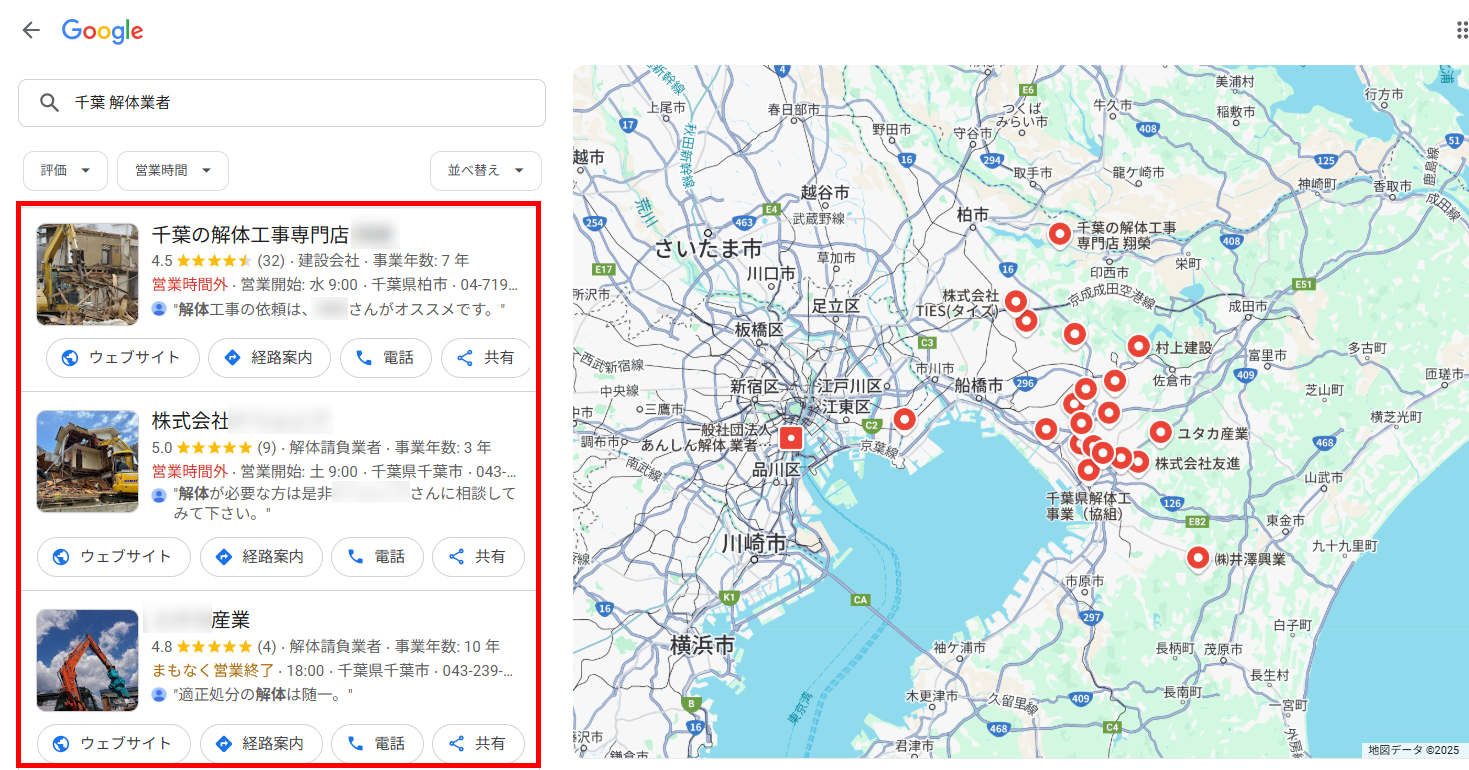The height and width of the screenshot is (770, 1469).
Task: Open ウェブサイト for the 産業 listing rated 4.8
Action: coord(113,744)
